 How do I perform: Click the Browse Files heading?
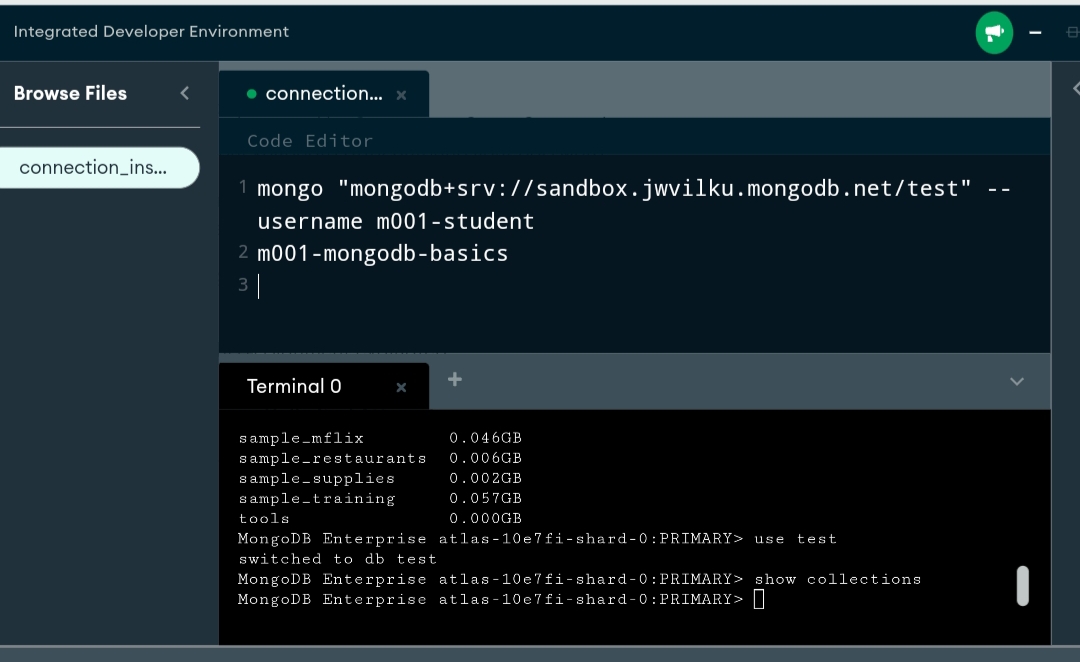pyautogui.click(x=70, y=94)
